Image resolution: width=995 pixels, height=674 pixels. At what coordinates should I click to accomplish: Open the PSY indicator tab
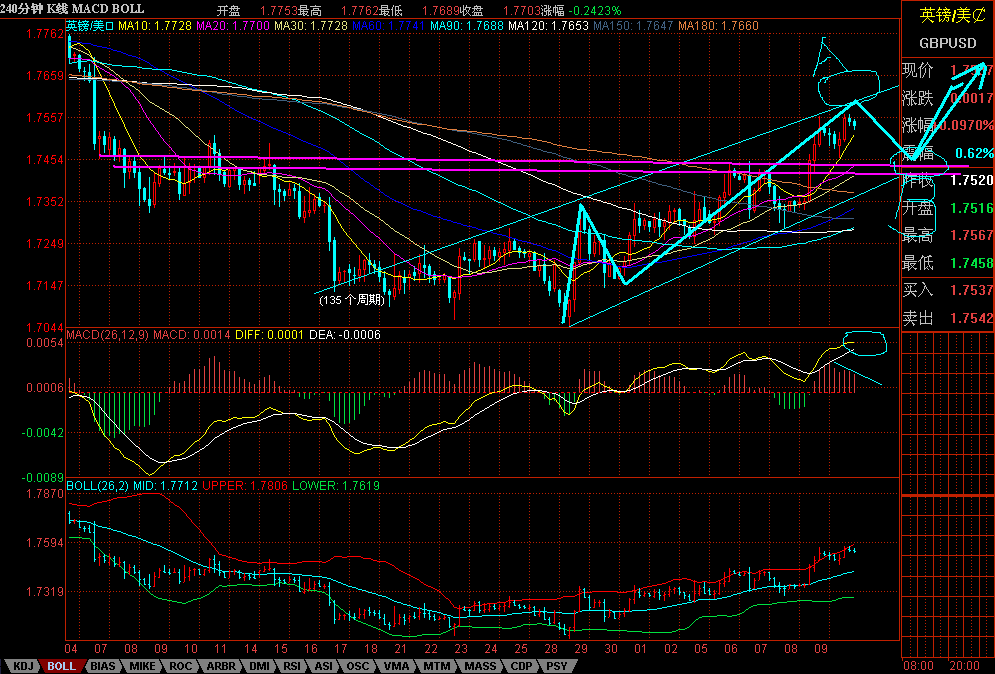(x=557, y=666)
